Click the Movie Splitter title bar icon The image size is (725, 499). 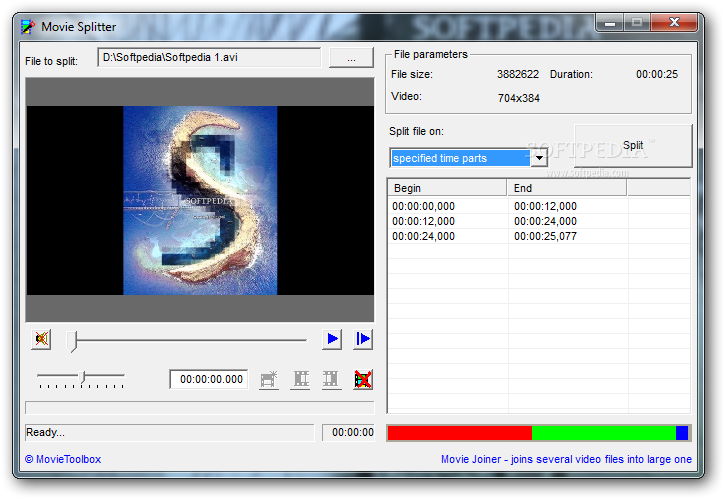tap(28, 27)
